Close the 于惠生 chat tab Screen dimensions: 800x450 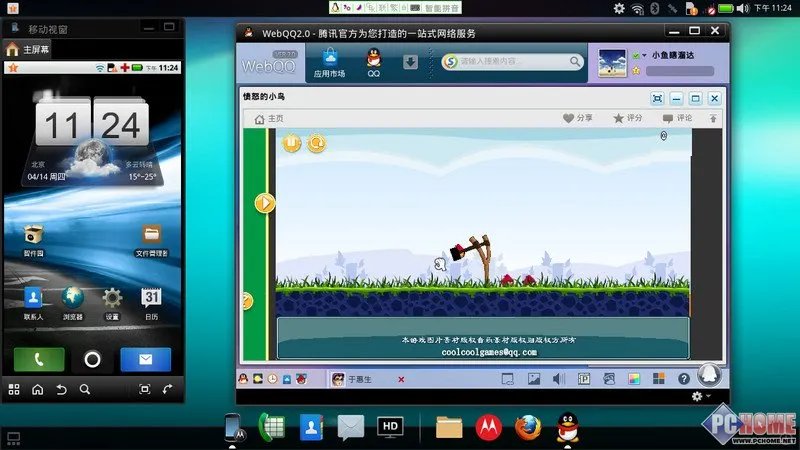401,379
